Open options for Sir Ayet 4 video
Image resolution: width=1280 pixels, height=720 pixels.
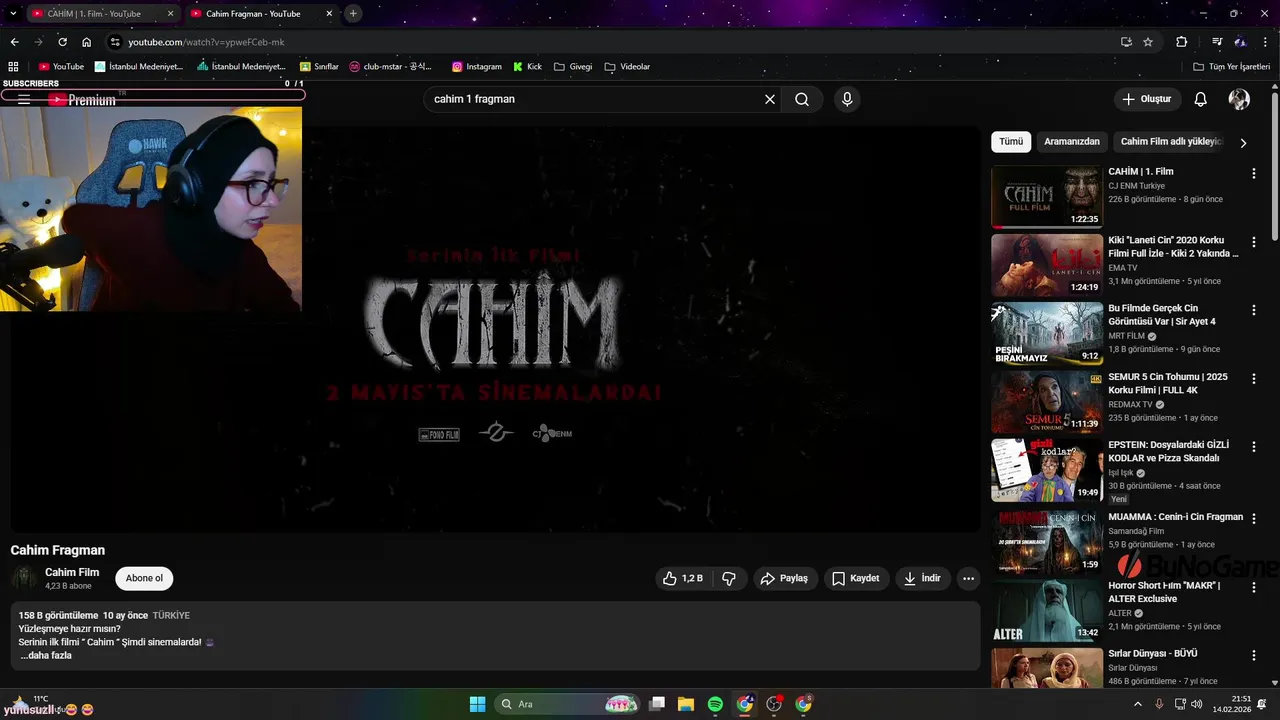(1254, 310)
